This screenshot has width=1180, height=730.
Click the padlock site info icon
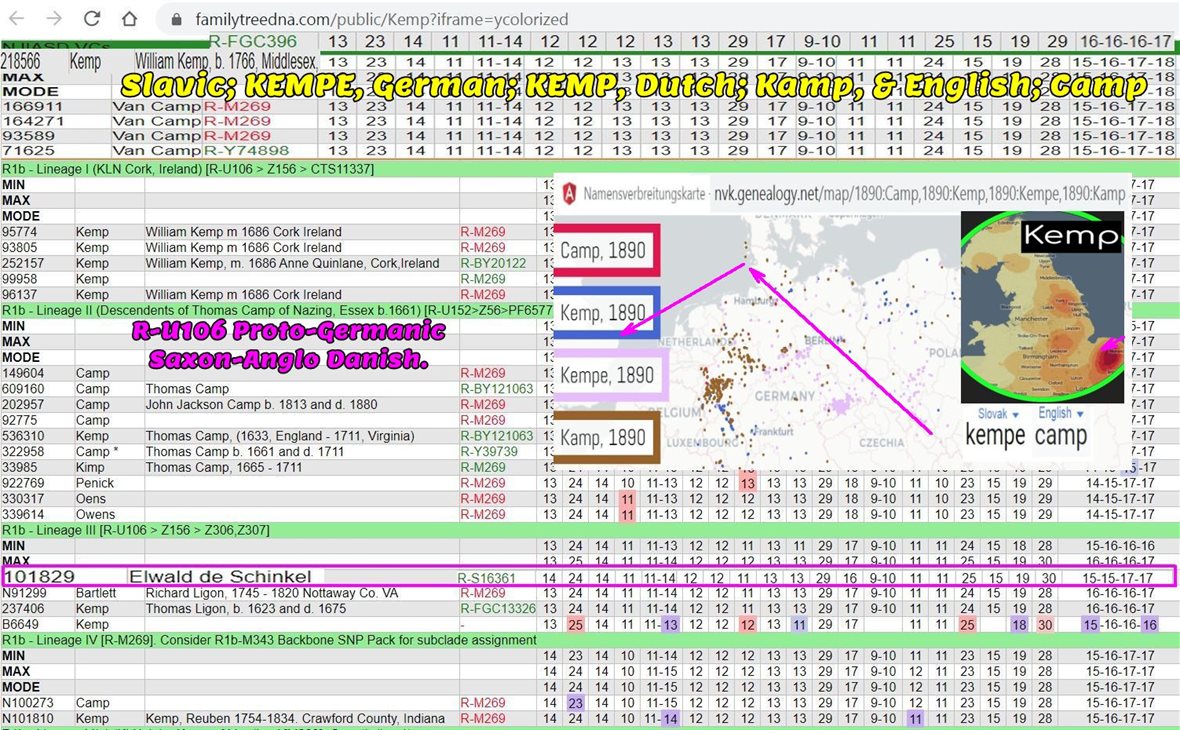[x=177, y=19]
